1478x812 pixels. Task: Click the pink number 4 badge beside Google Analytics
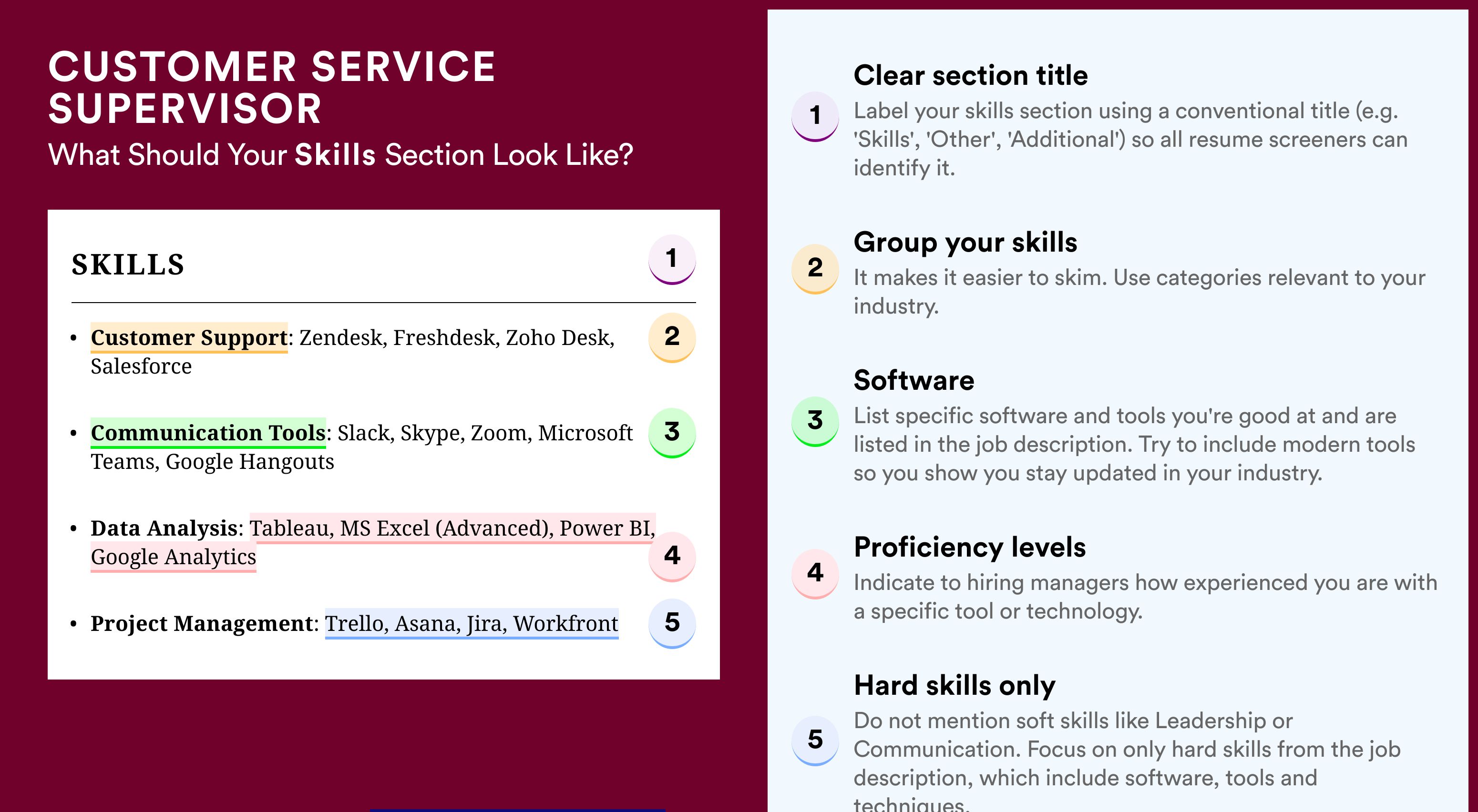point(672,556)
